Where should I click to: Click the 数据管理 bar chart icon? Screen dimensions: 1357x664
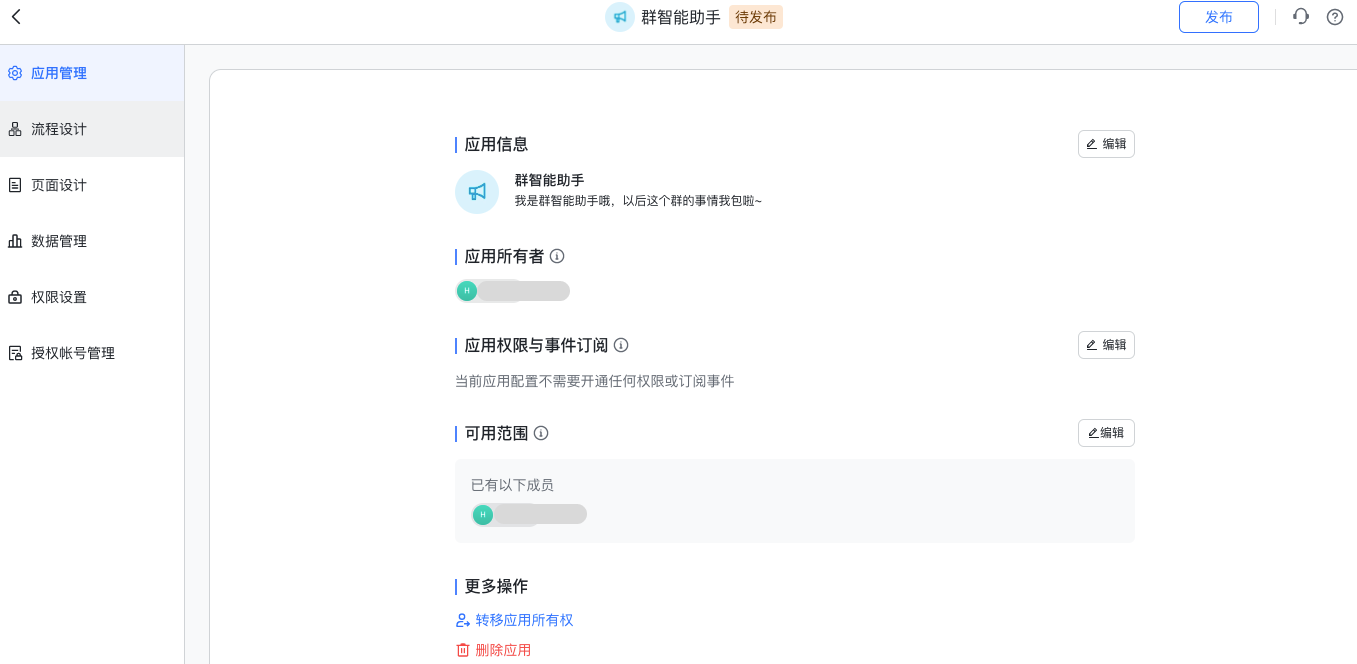[x=14, y=241]
